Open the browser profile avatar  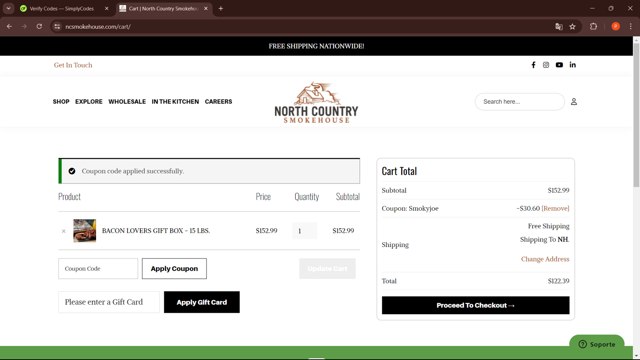(x=616, y=27)
